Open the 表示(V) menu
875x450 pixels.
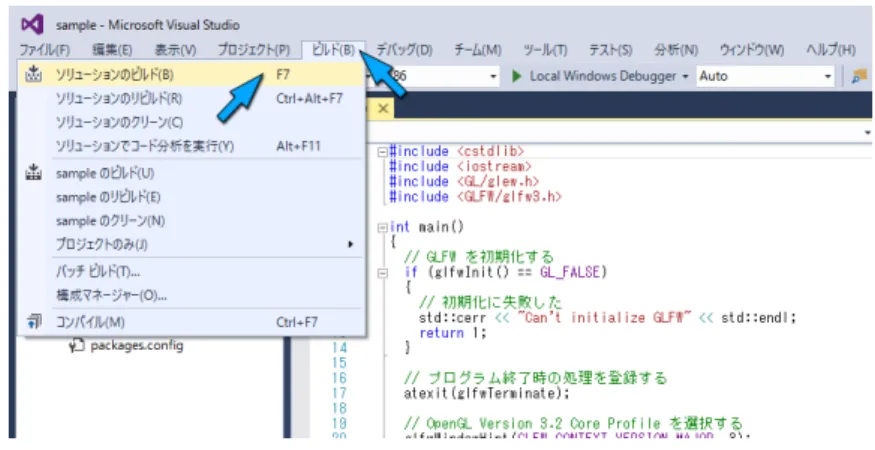[175, 50]
